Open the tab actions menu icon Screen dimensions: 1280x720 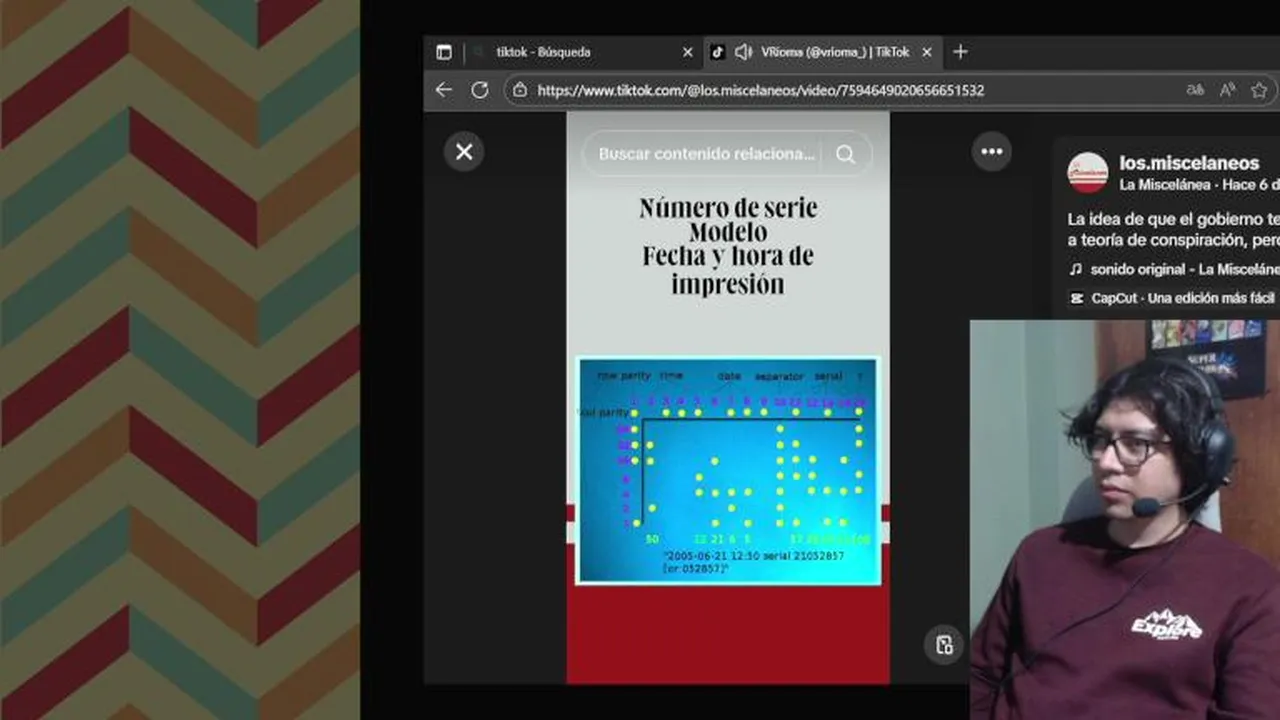pyautogui.click(x=444, y=52)
